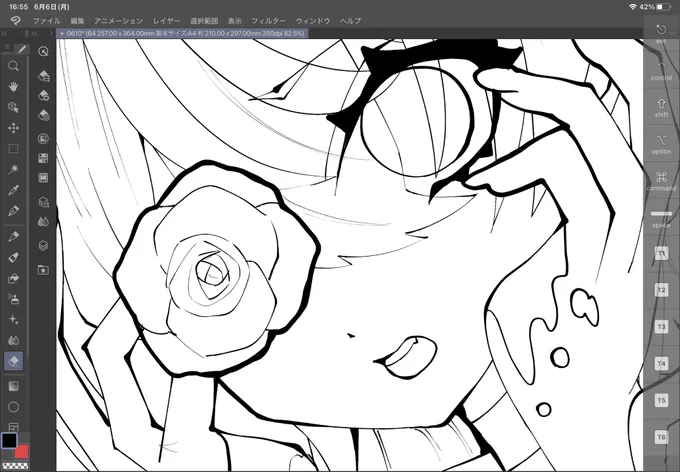Select the Zoom magnifier tool
The image size is (680, 472).
[x=13, y=66]
